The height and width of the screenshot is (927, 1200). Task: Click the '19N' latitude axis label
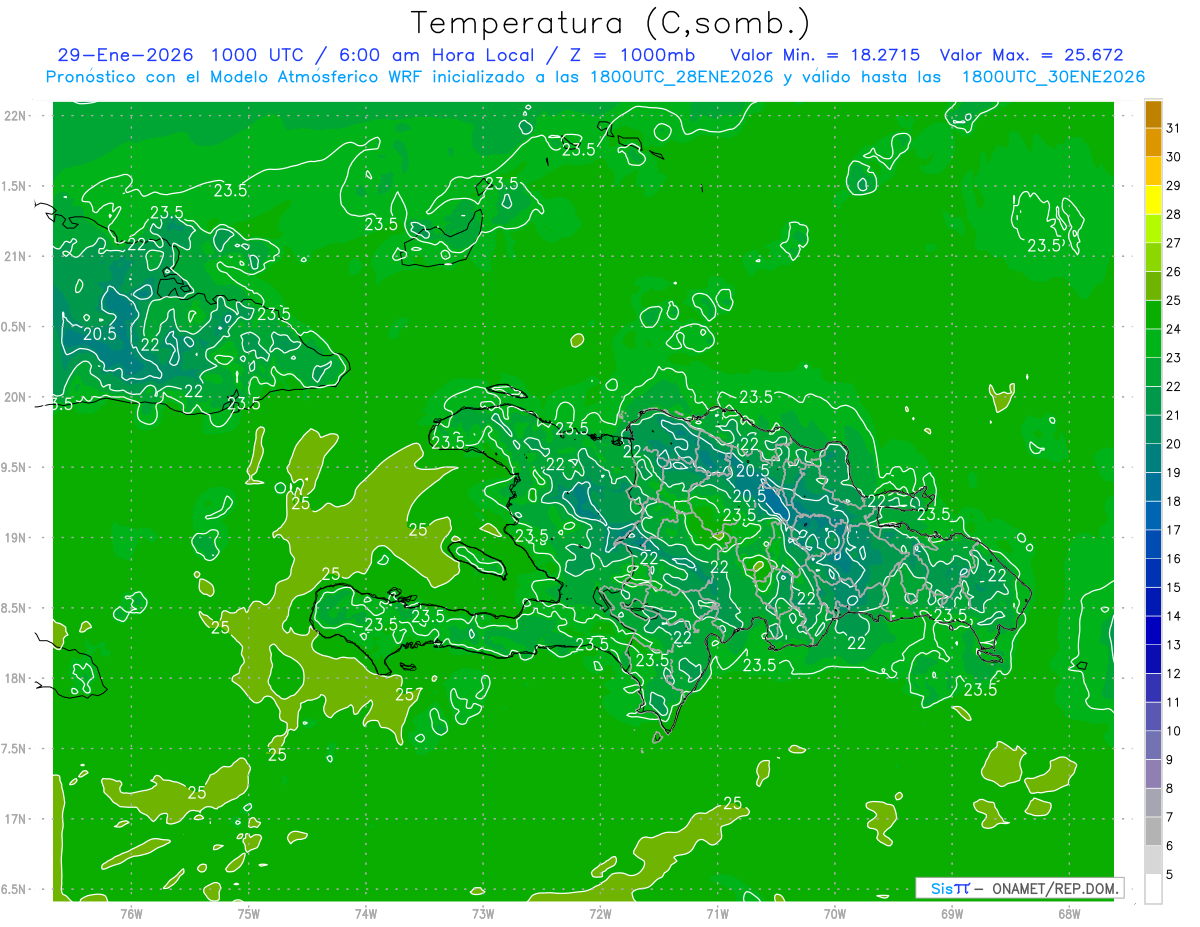15,538
